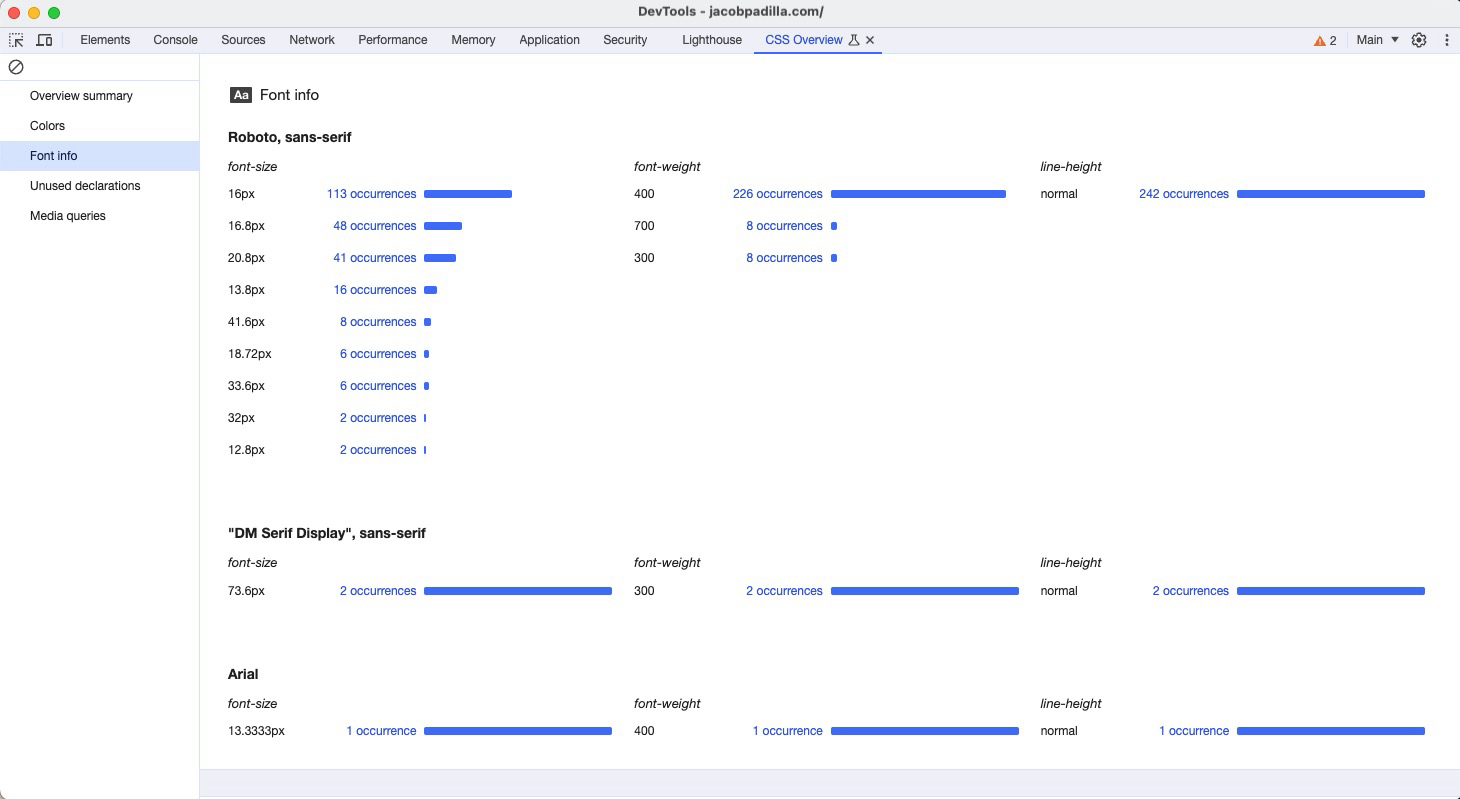Viewport: 1460px width, 799px height.
Task: Click the flask icon beside CSS Overview
Action: (855, 40)
